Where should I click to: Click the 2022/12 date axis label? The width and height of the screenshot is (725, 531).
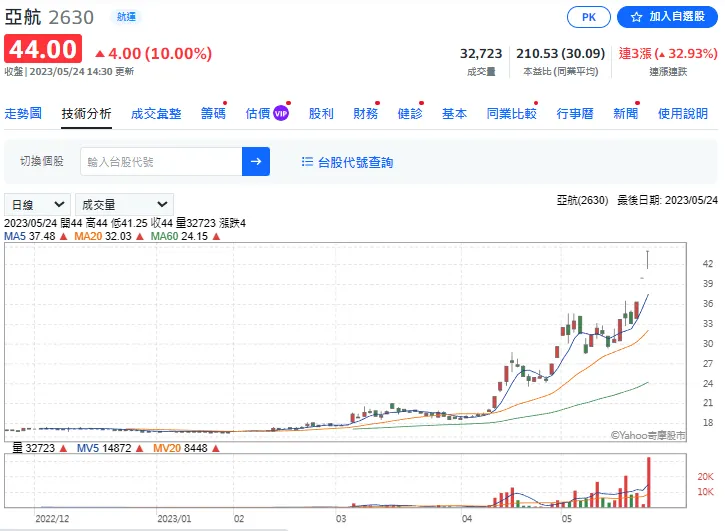pos(52,519)
